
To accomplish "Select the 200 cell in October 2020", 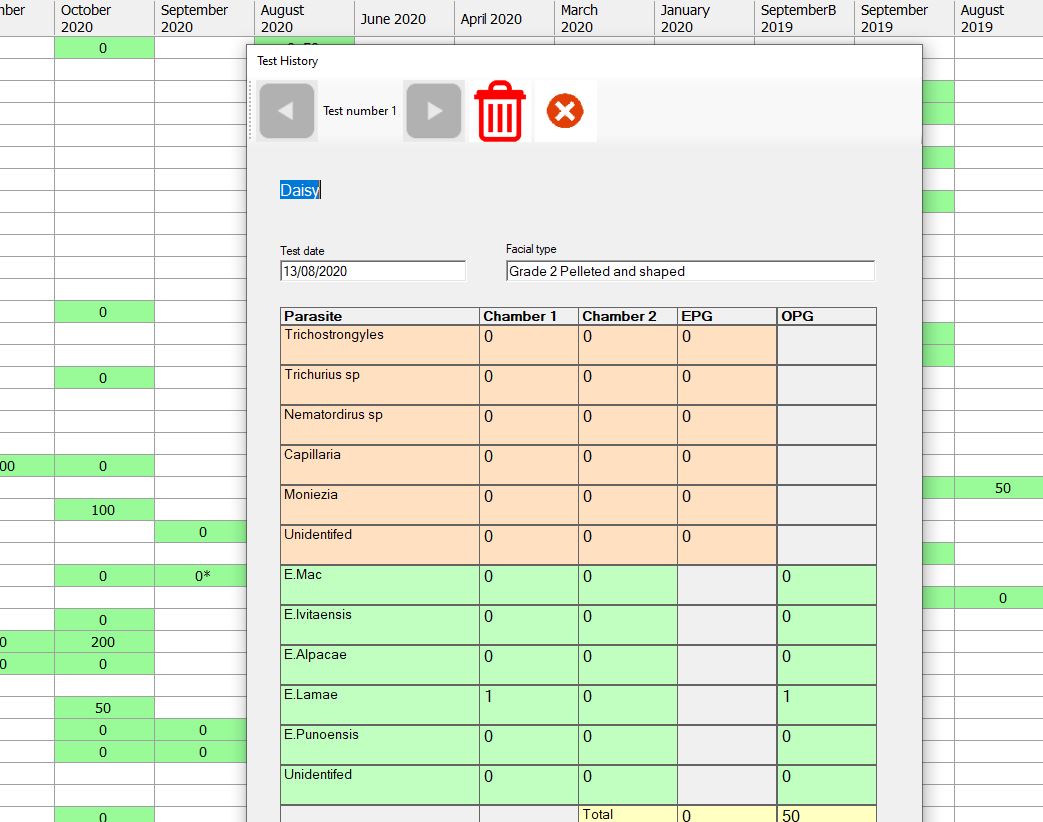I will point(104,642).
